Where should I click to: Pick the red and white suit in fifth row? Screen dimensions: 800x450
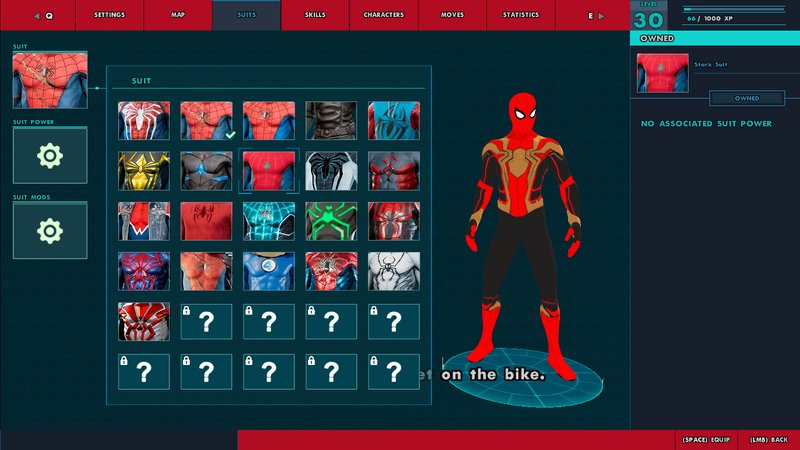pyautogui.click(x=144, y=321)
